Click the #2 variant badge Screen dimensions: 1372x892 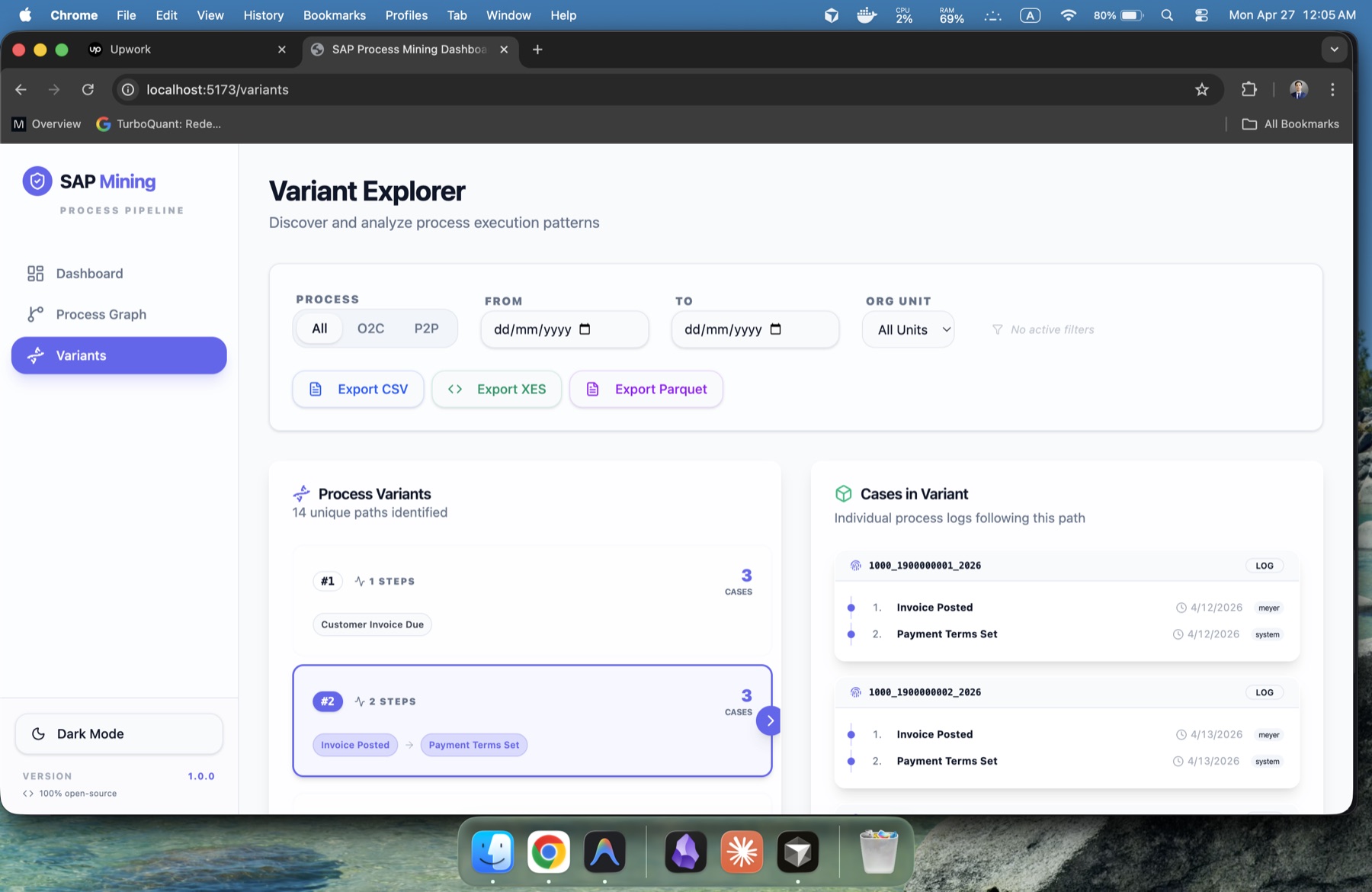point(328,701)
